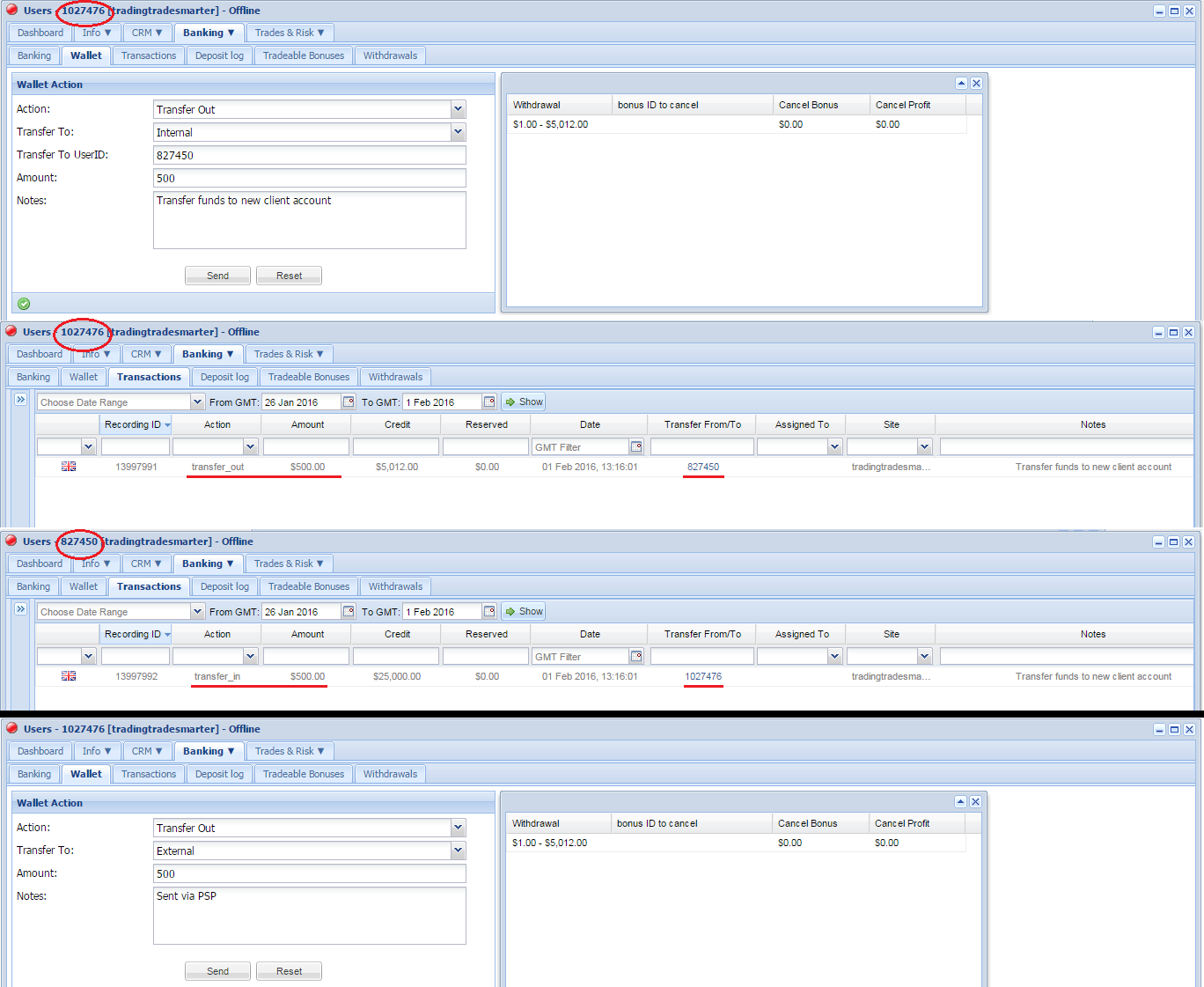Send the Internal transfer to user 827450
Viewport: 1204px width, 987px height.
tap(217, 276)
